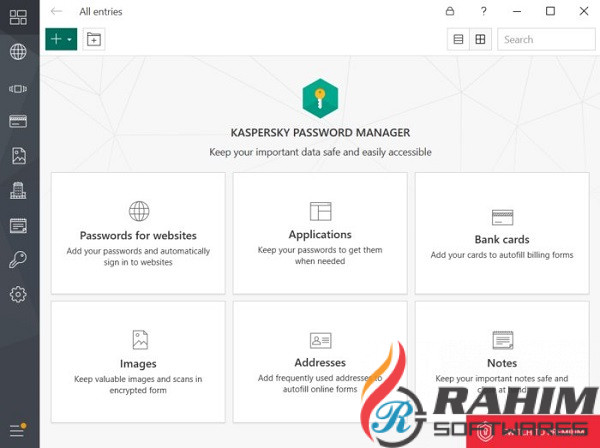600x448 pixels.
Task: Open the Images card
Action: tap(138, 362)
